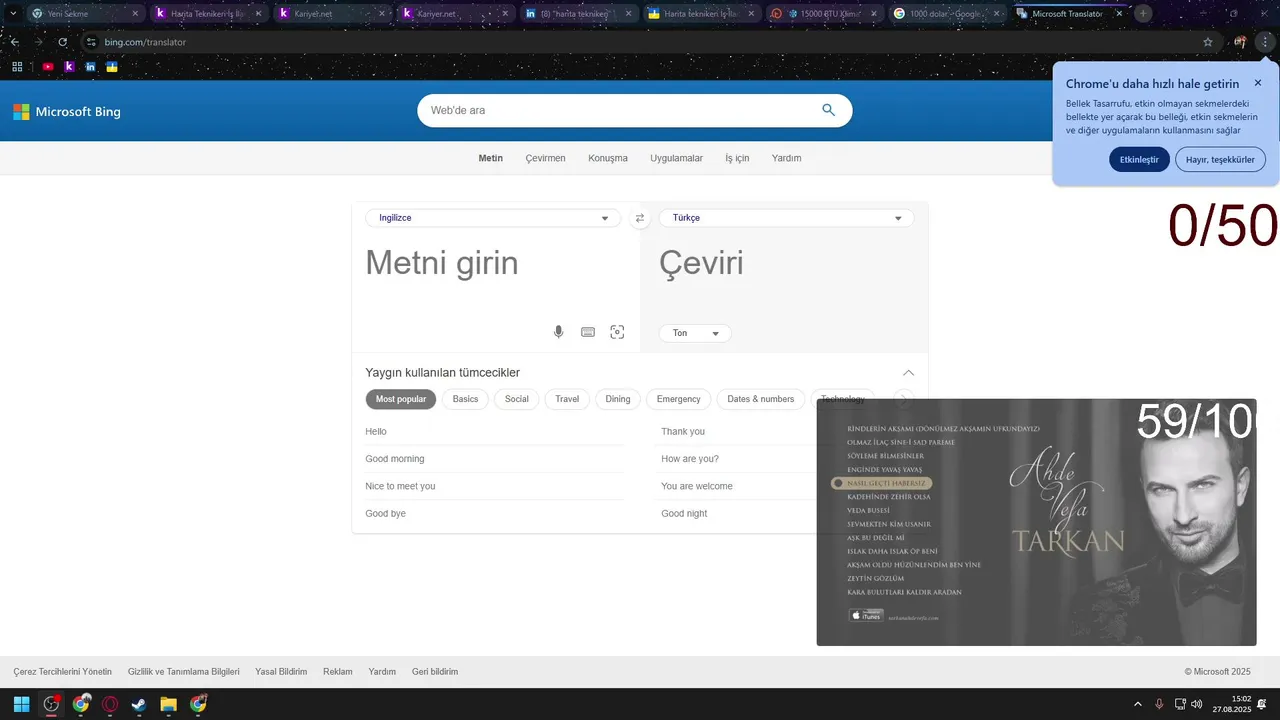Open the Türkçe target language dropdown
Image resolution: width=1280 pixels, height=720 pixels.
click(786, 218)
